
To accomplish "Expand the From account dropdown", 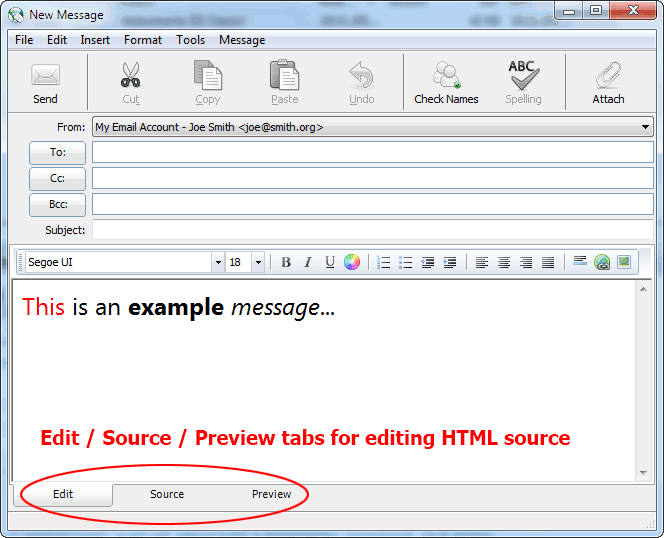I will [645, 127].
